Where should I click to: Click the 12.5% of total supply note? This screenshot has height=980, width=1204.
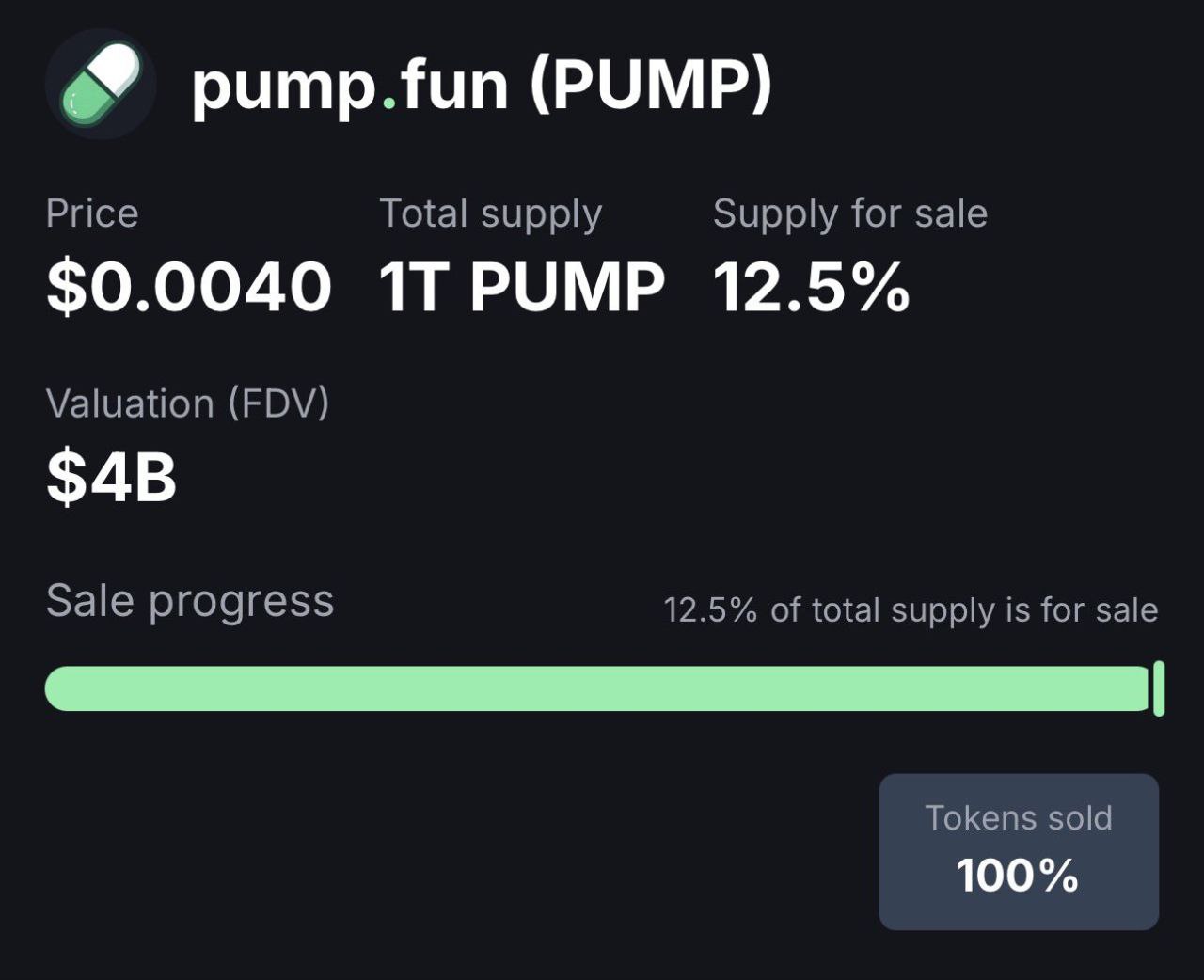911,610
